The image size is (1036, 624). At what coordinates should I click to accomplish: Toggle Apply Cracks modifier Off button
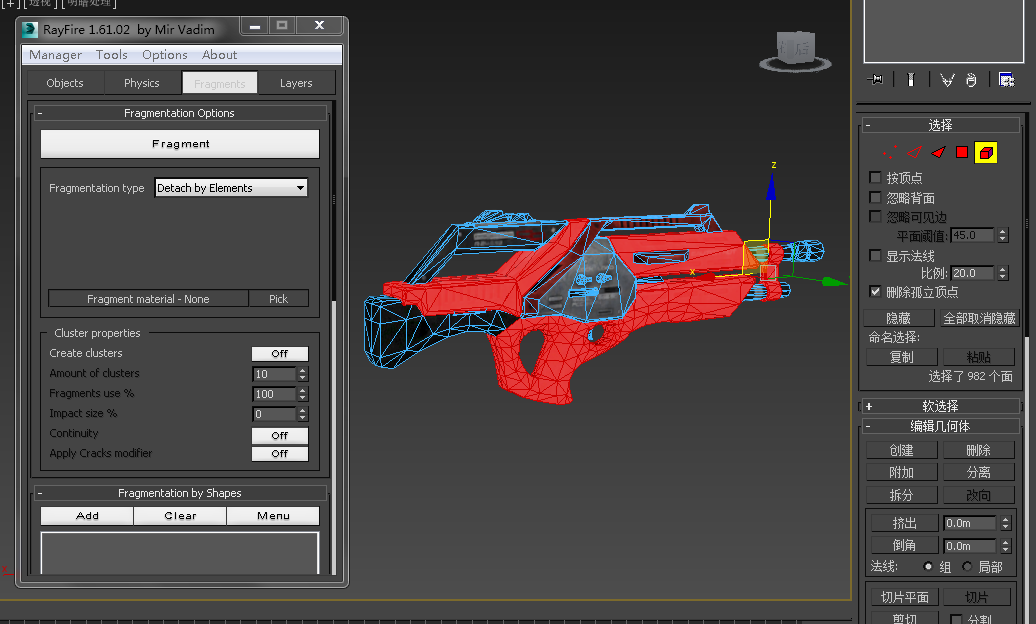click(279, 453)
